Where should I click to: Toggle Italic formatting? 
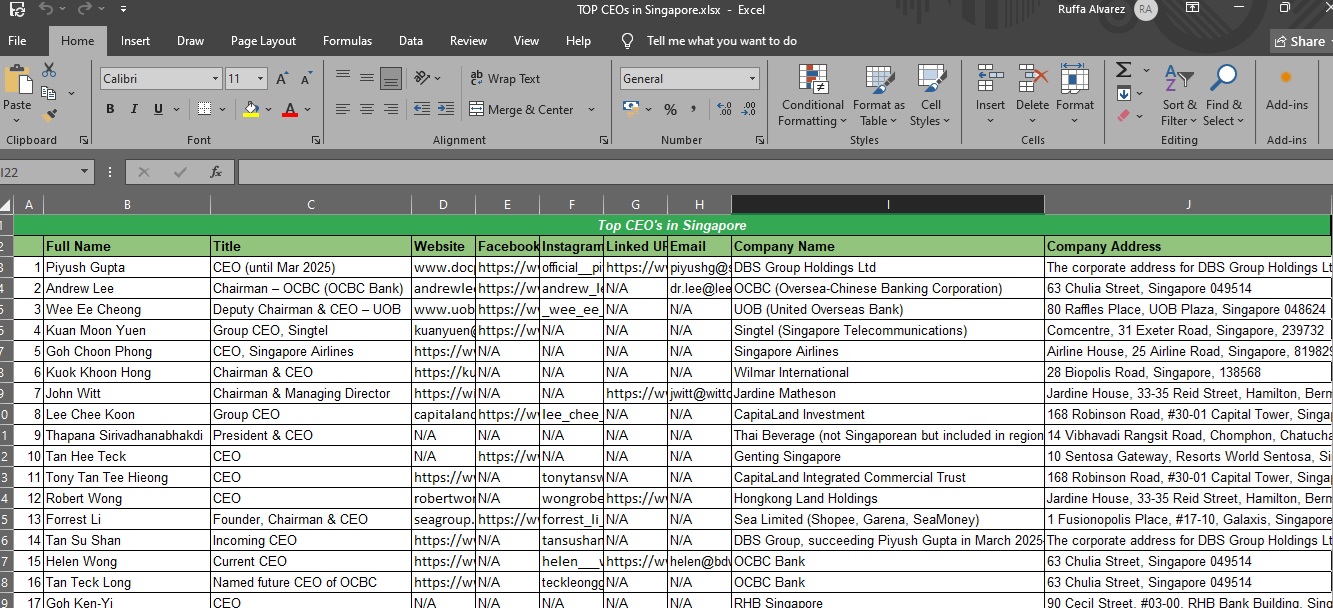[x=134, y=109]
